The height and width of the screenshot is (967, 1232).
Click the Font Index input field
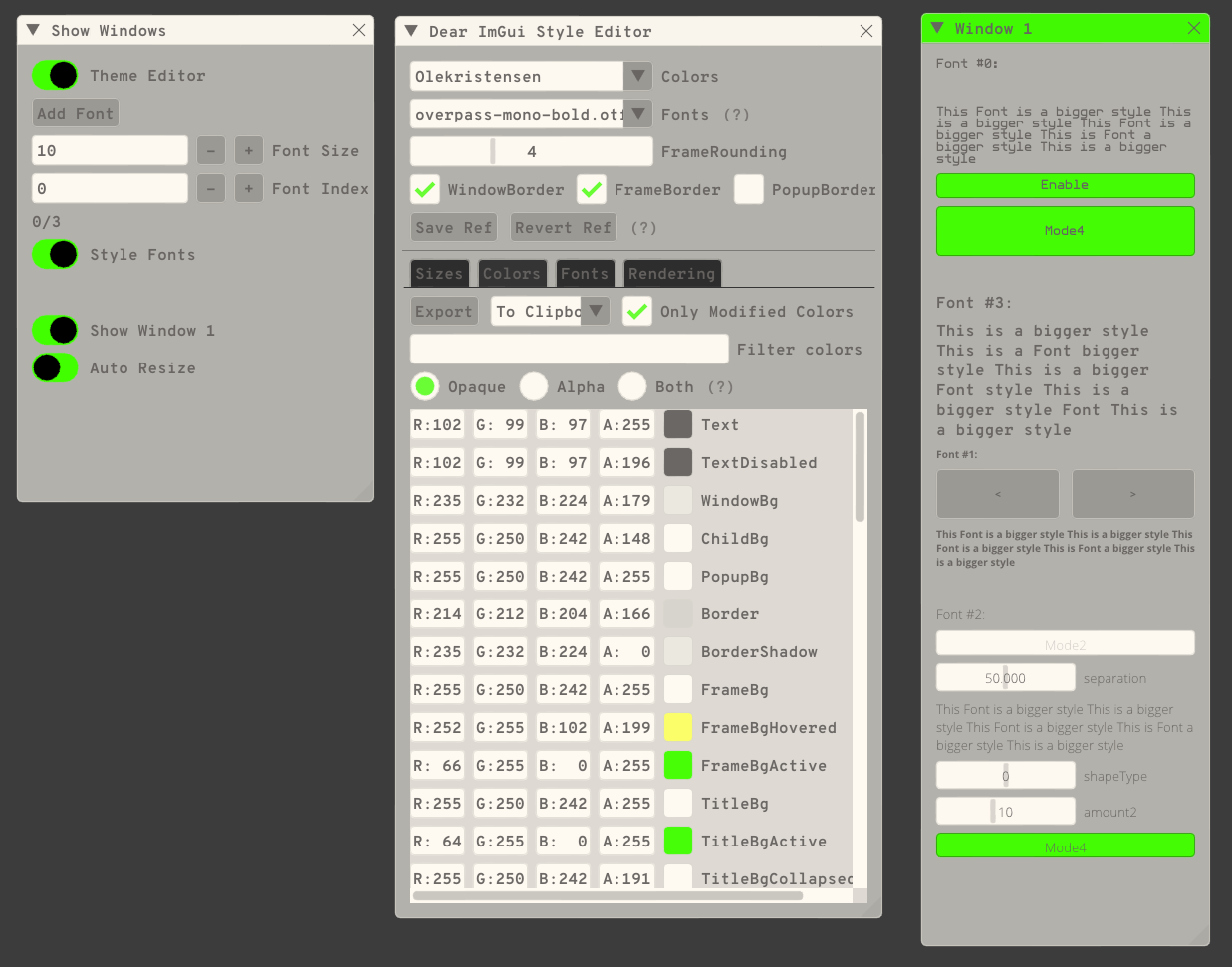pyautogui.click(x=110, y=188)
